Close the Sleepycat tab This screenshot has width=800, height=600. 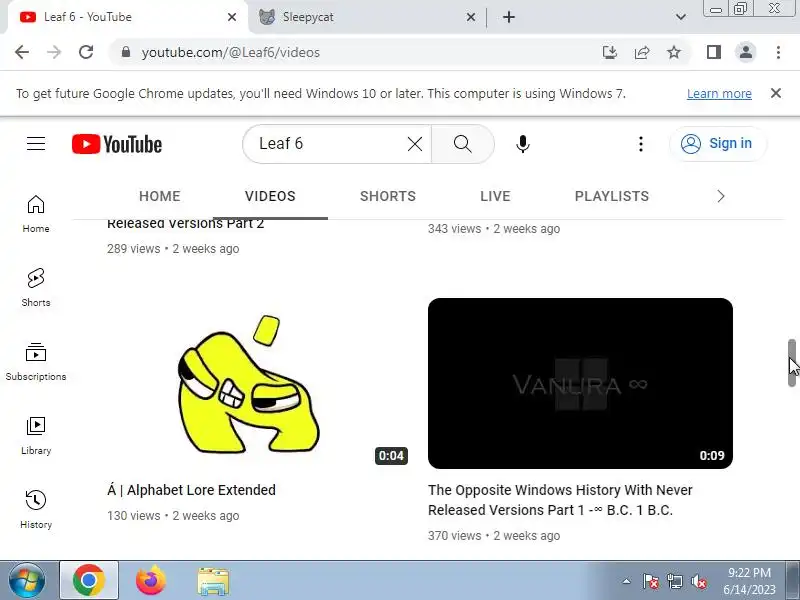tap(471, 17)
